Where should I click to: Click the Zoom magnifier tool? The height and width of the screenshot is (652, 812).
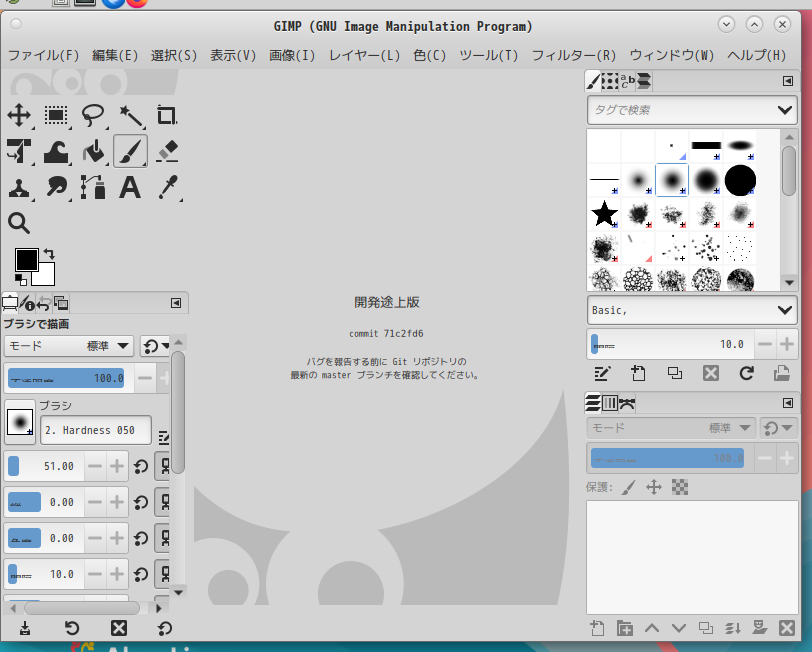coord(19,223)
